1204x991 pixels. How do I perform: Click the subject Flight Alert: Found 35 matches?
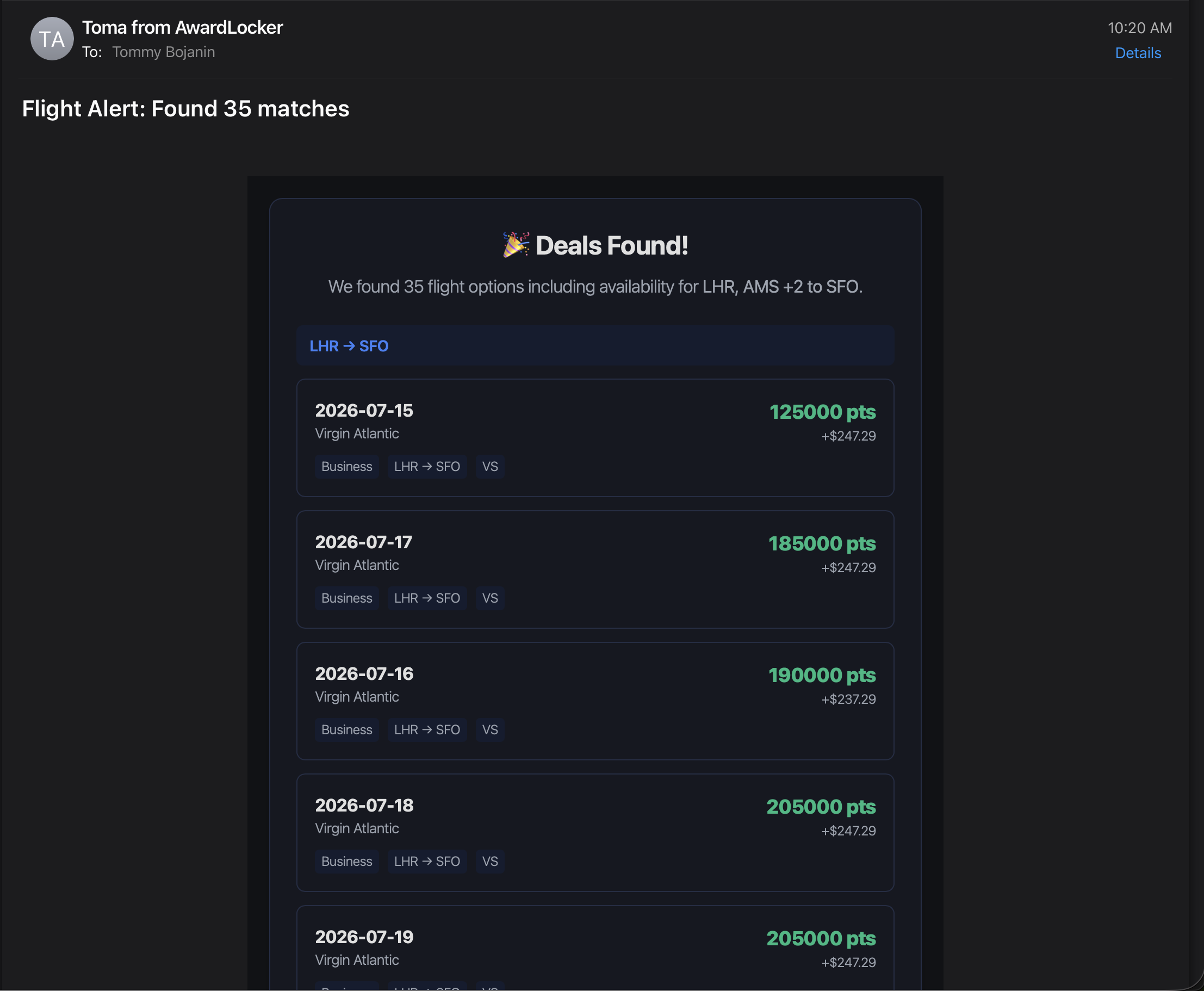(x=185, y=108)
